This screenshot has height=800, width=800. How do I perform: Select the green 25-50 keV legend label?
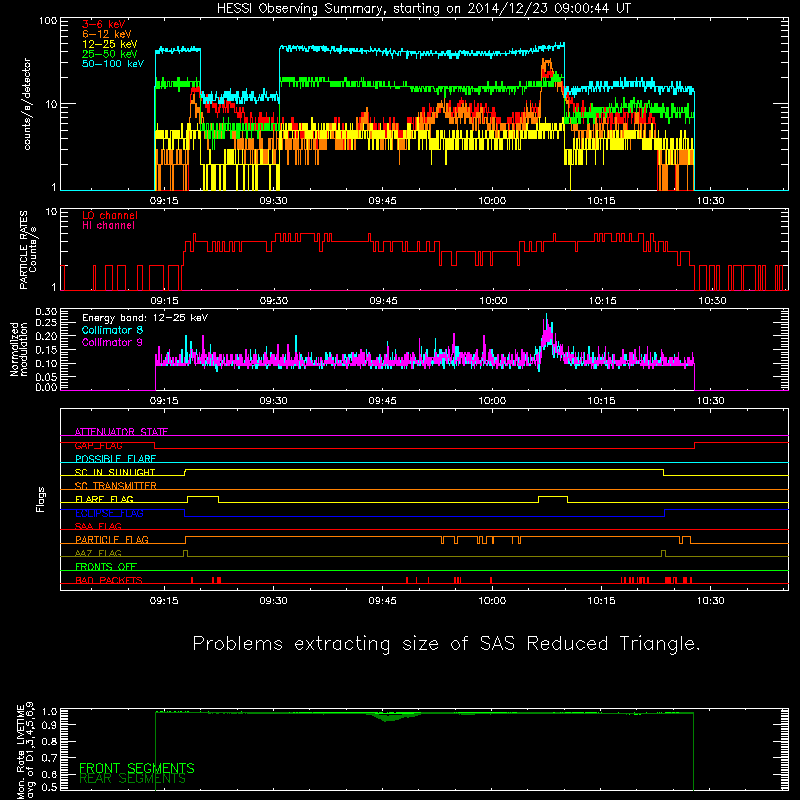click(x=110, y=54)
